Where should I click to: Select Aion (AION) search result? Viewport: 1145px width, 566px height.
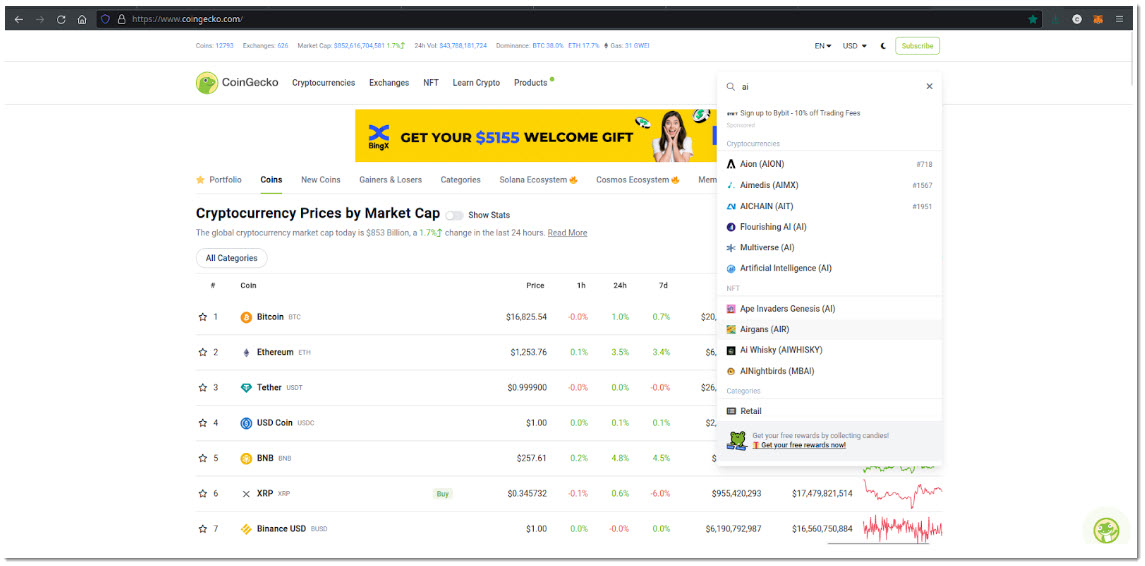[x=829, y=164]
